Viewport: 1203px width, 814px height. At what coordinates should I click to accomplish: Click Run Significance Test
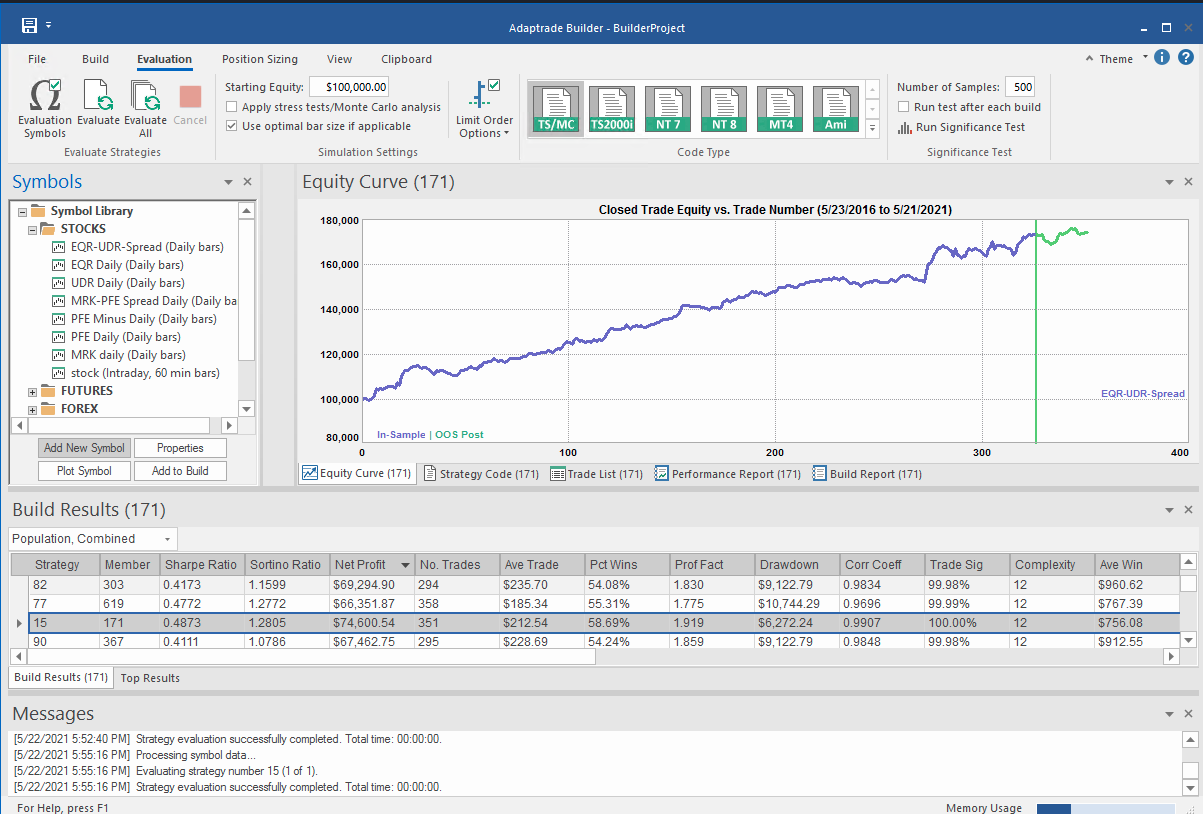point(961,127)
